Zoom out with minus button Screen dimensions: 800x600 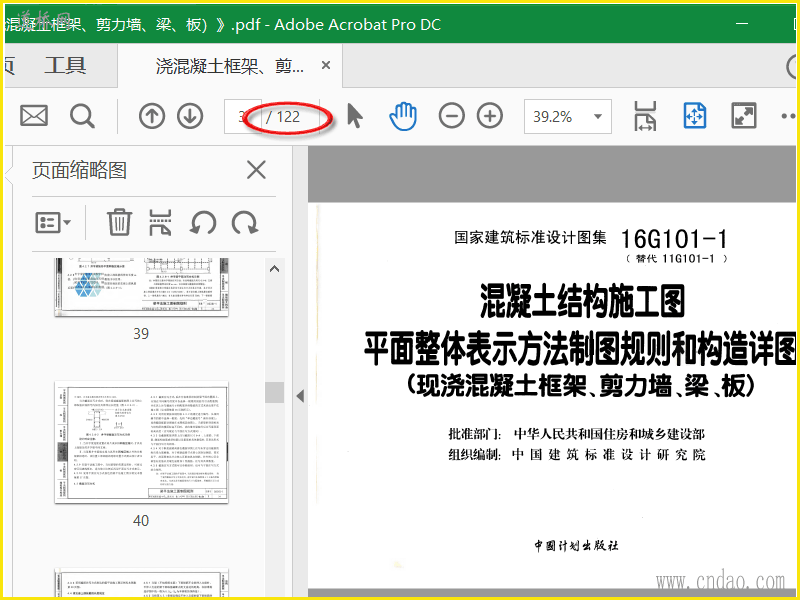coord(452,116)
